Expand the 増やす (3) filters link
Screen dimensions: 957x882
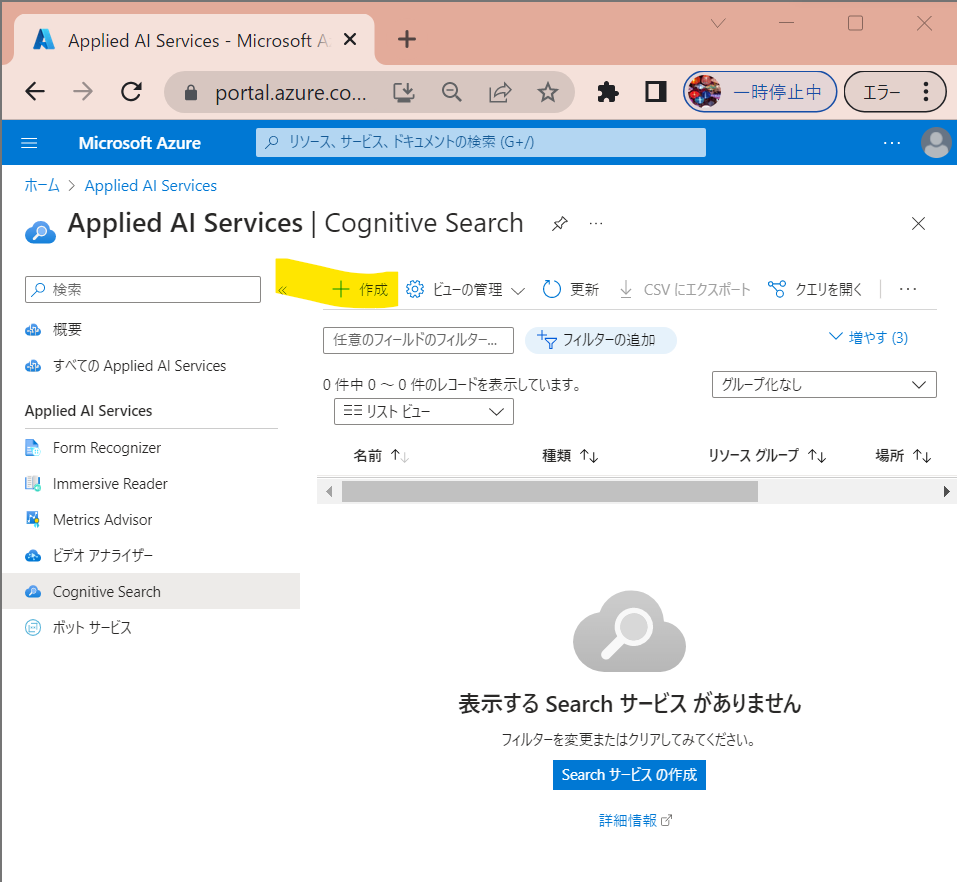[868, 338]
